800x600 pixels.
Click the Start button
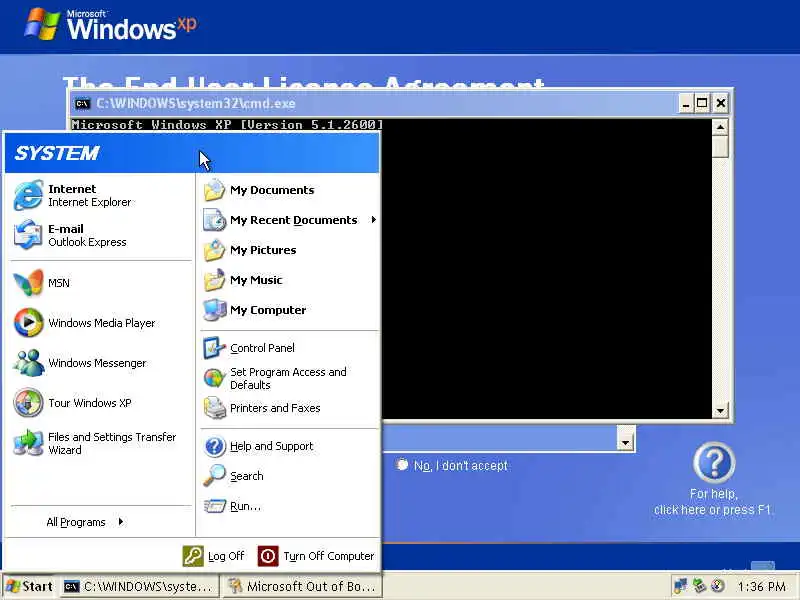(29, 586)
